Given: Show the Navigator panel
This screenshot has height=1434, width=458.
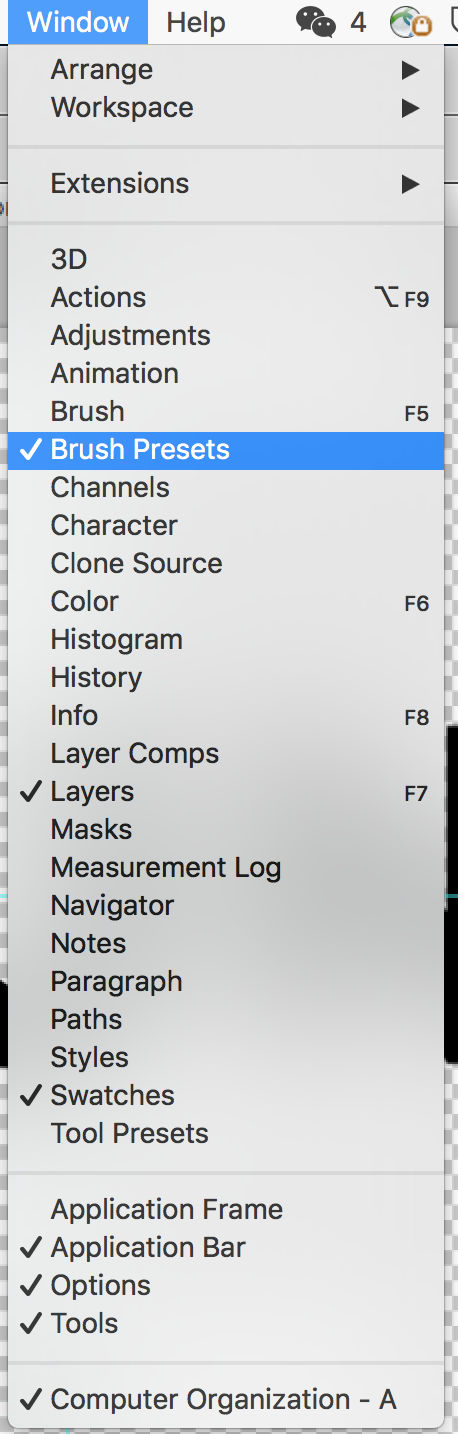Looking at the screenshot, I should [226, 906].
